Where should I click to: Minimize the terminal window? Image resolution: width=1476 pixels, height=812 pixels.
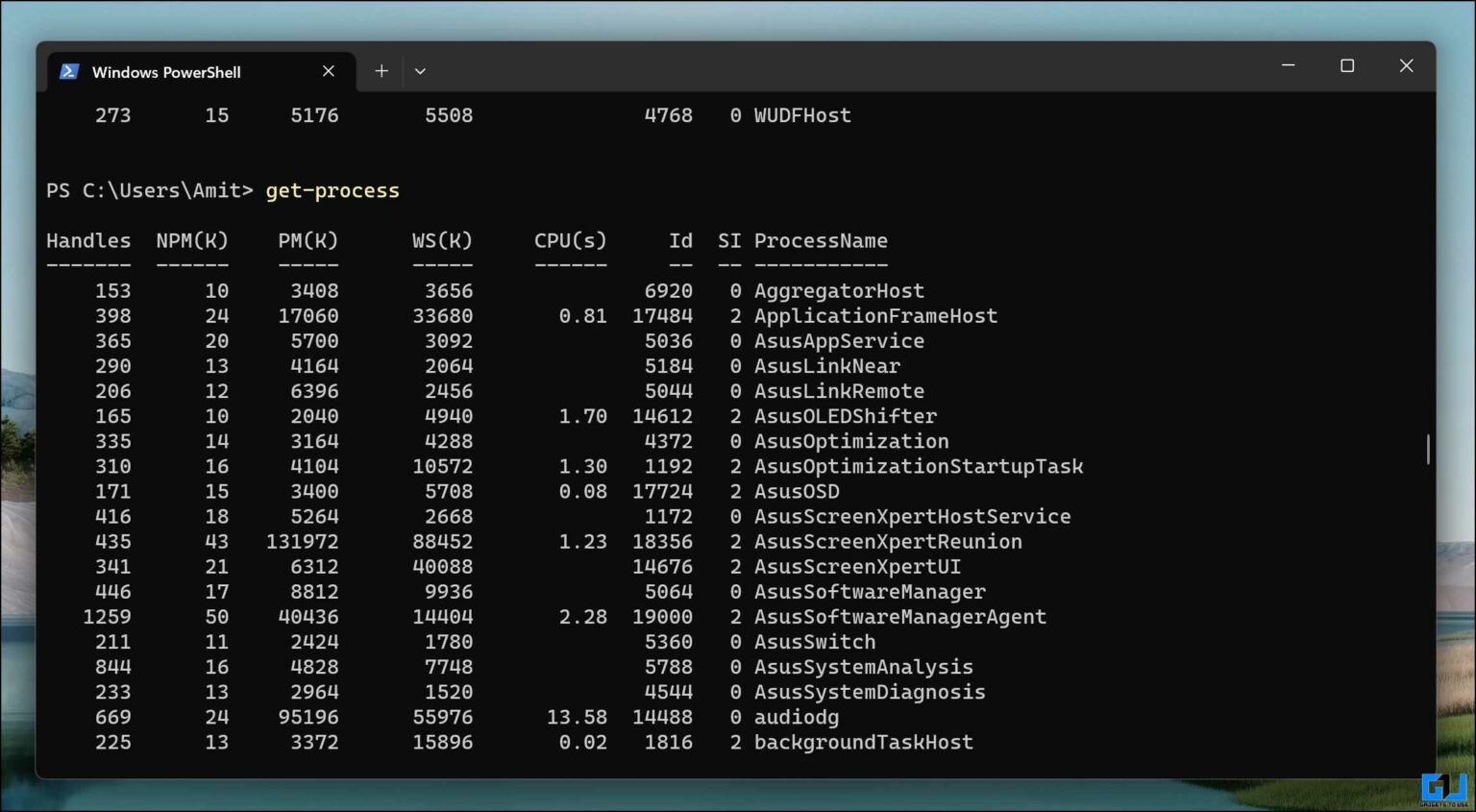1288,65
